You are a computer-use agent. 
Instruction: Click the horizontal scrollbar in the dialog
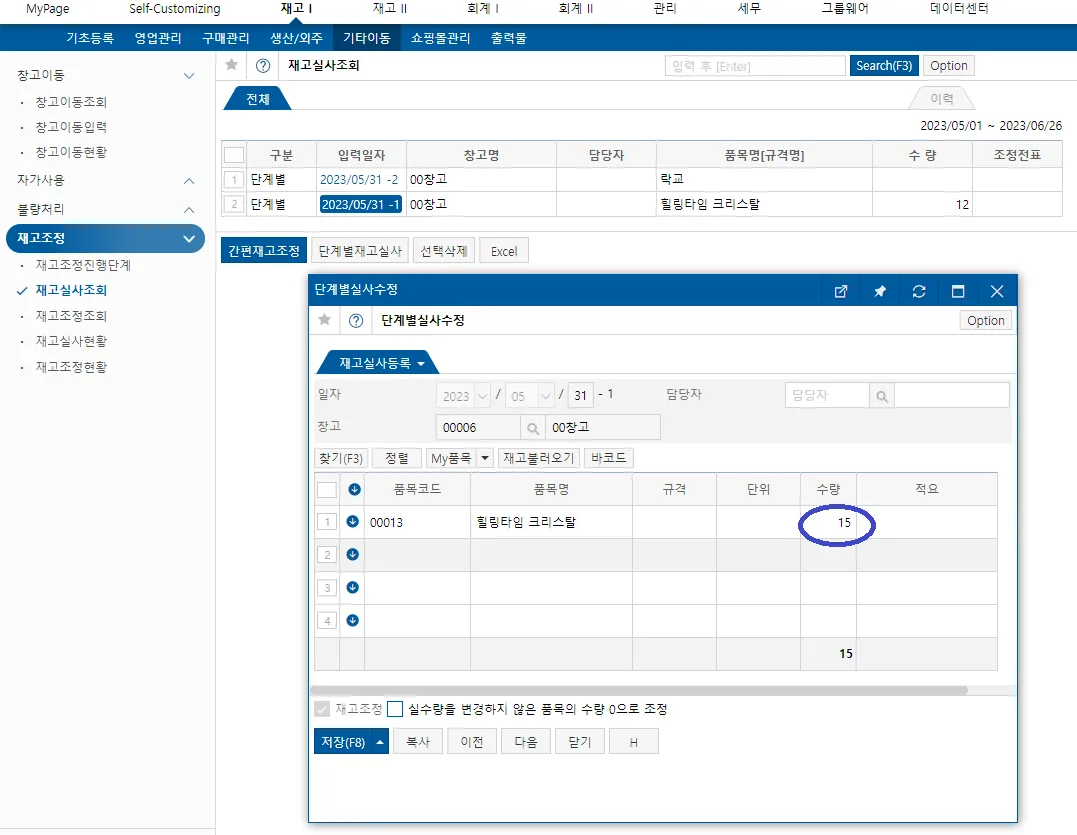[x=639, y=690]
